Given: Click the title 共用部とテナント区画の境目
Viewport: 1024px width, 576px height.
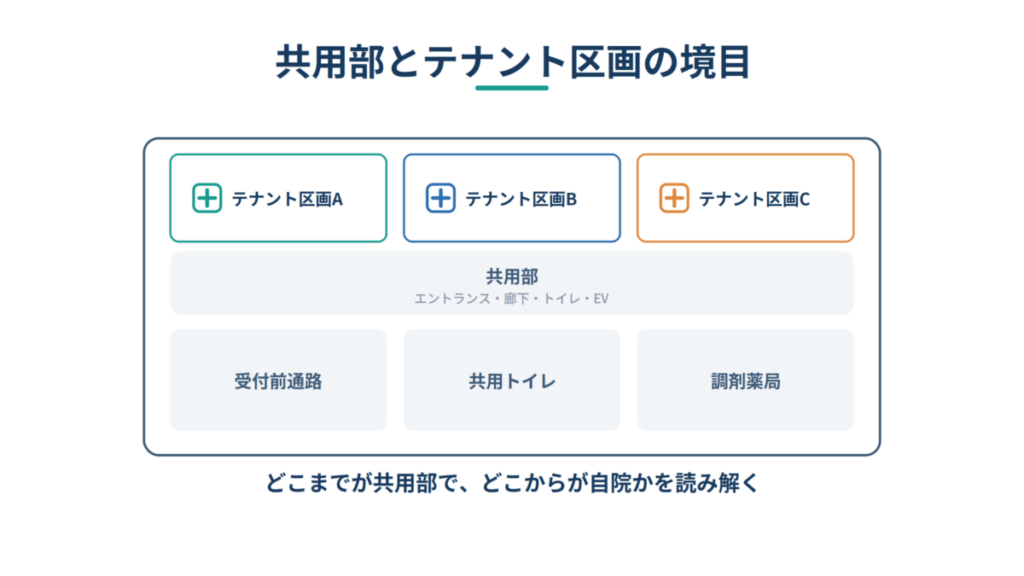Looking at the screenshot, I should [513, 62].
